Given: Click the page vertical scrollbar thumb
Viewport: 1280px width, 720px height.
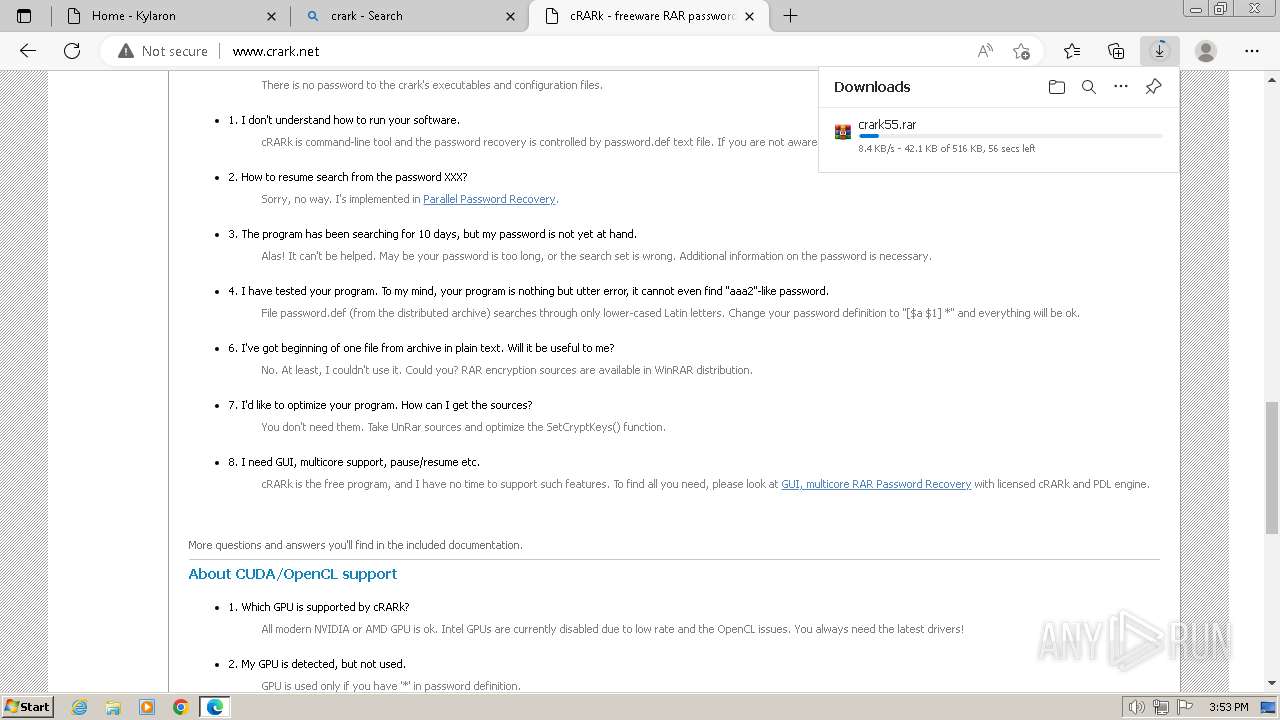Looking at the screenshot, I should (1272, 468).
